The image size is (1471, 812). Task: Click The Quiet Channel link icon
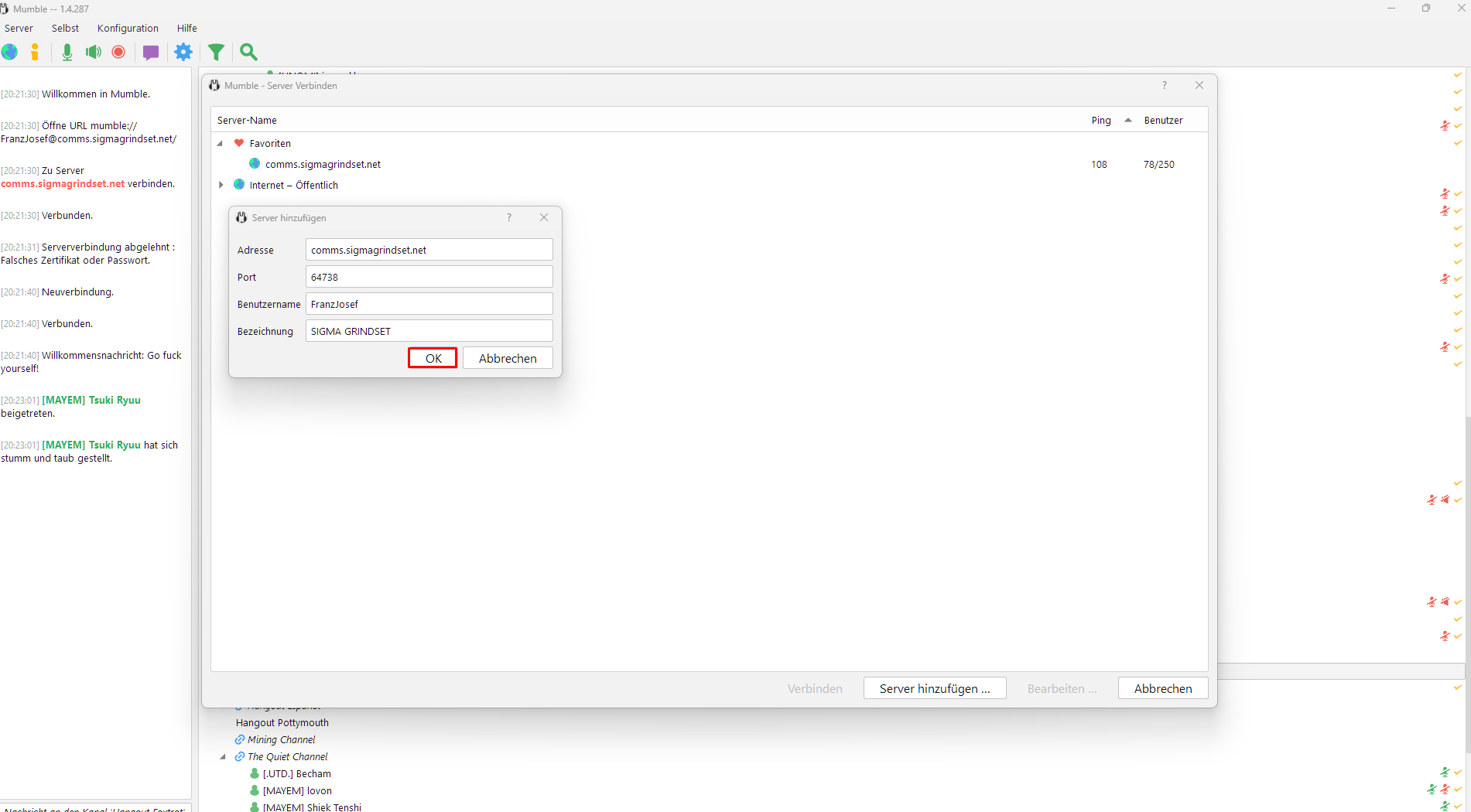240,757
